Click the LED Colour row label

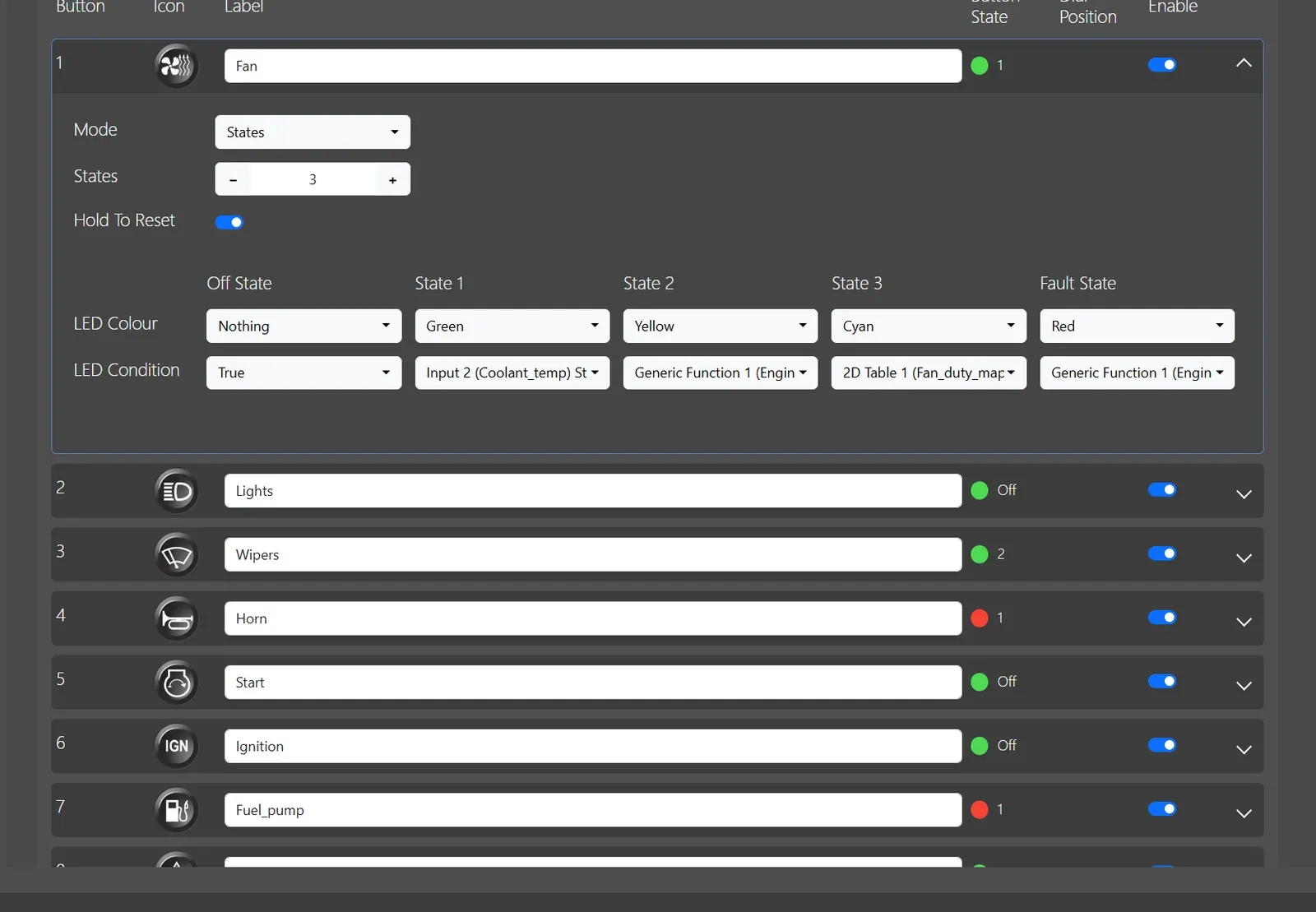(x=115, y=323)
